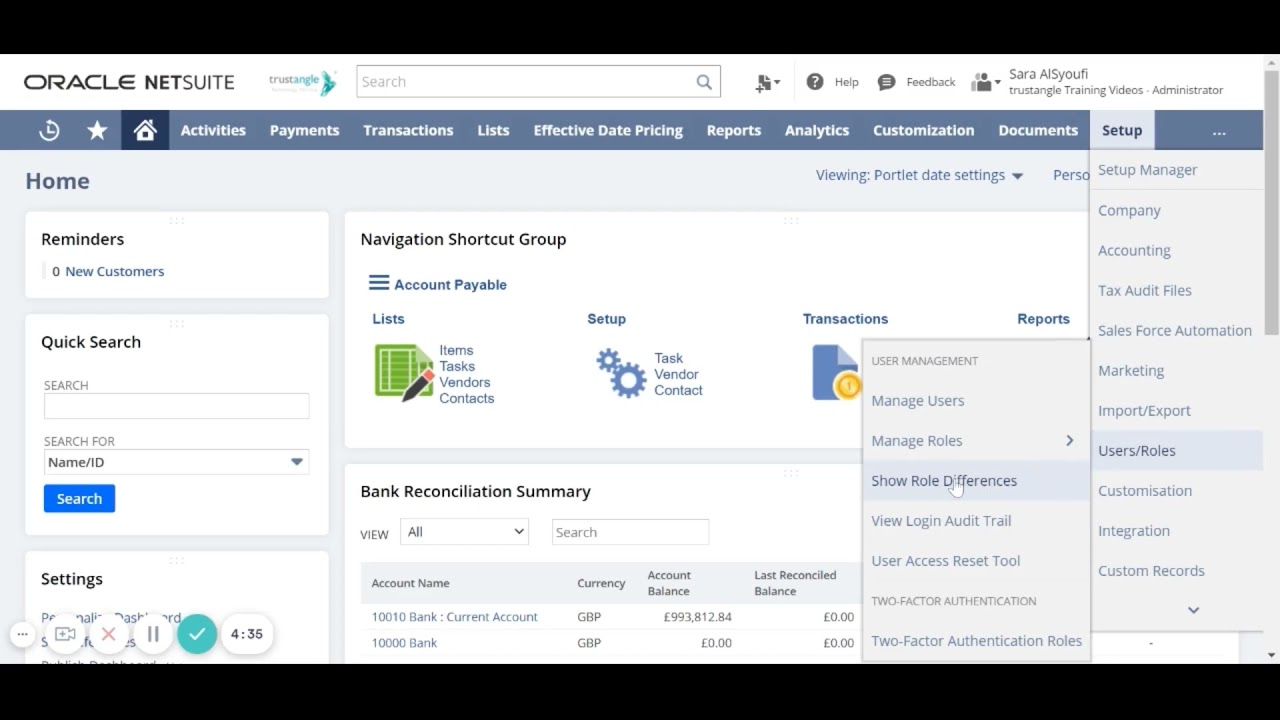Open recorder more options dots button
1280x720 pixels.
[x=22, y=634]
